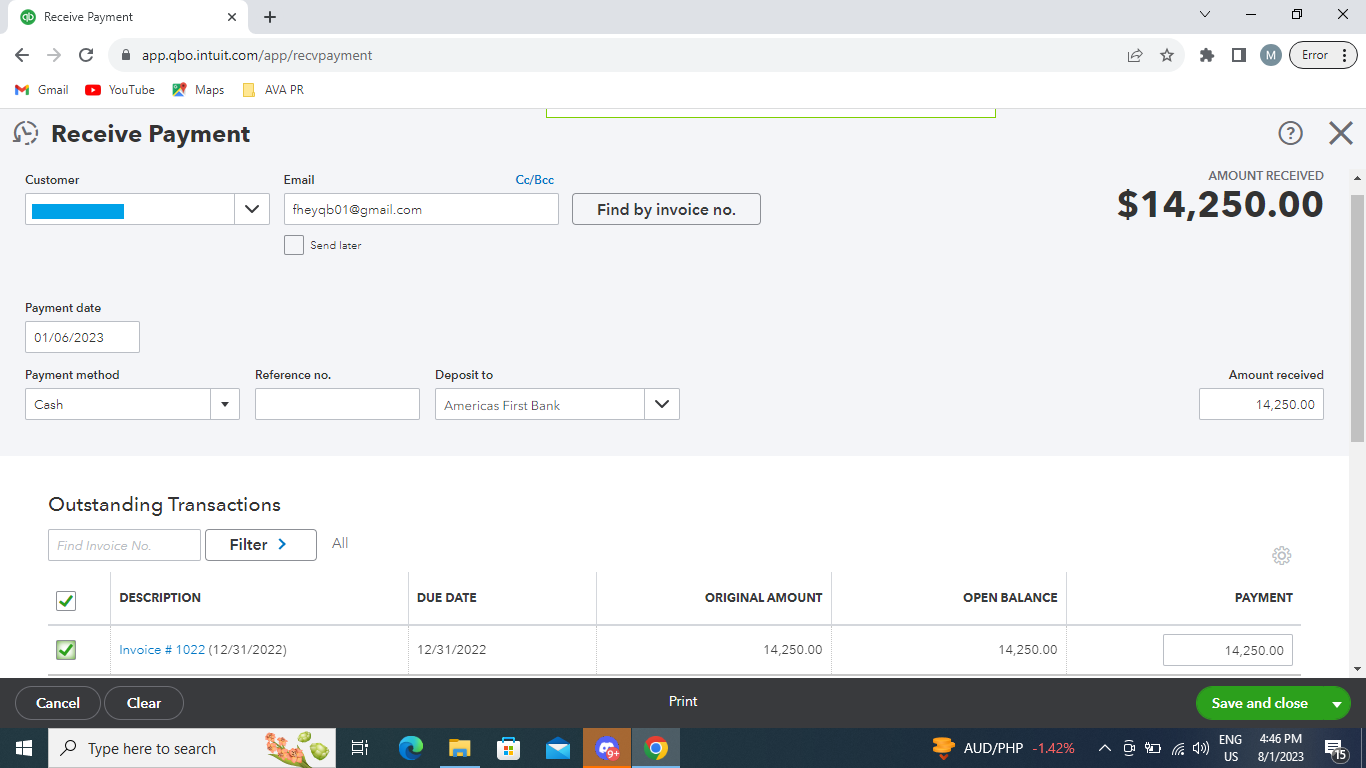Click the page vertical scrollbar thumb
This screenshot has width=1366, height=768.
click(x=1357, y=318)
